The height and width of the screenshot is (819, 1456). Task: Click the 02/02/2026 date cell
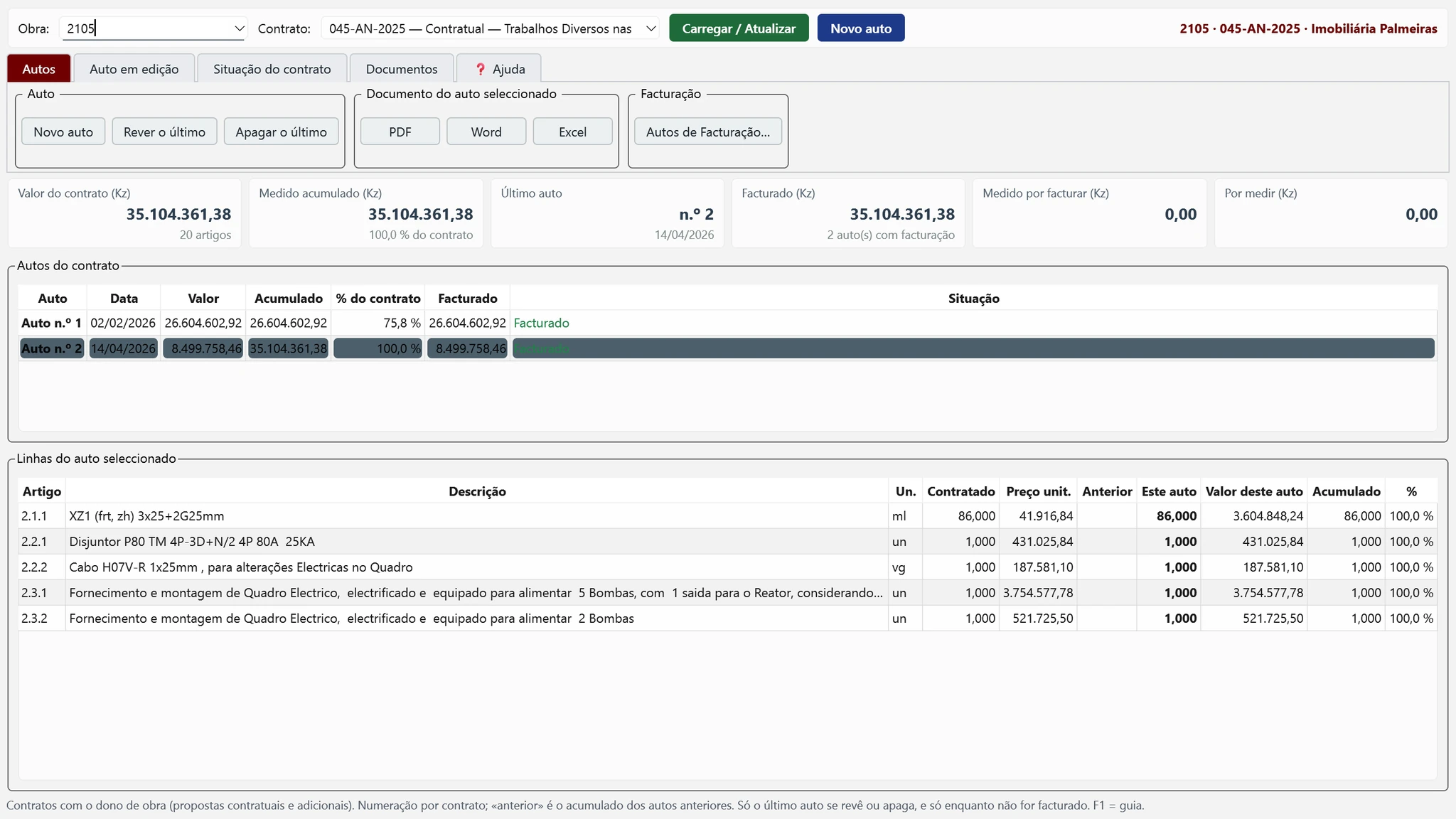(123, 323)
